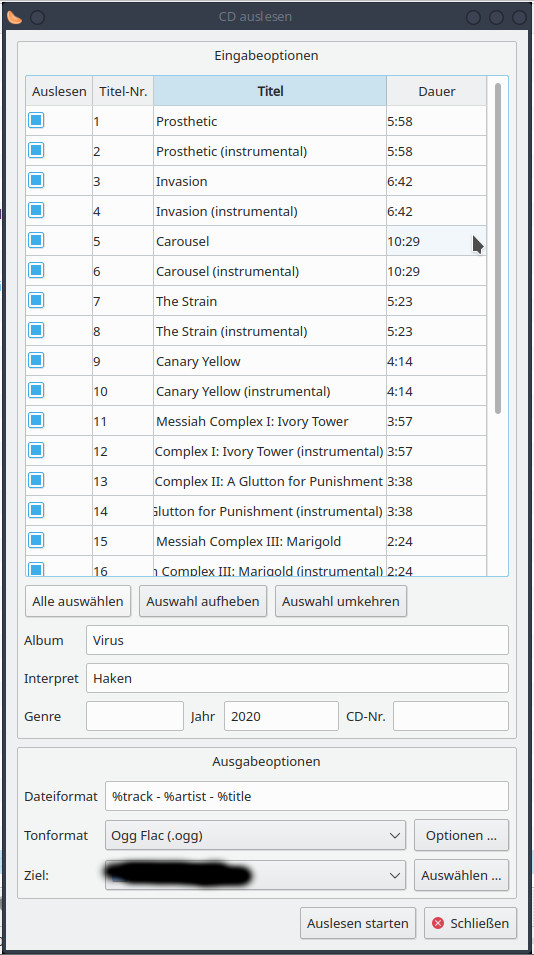Click Alle auswählen button
The image size is (534, 955).
(78, 601)
